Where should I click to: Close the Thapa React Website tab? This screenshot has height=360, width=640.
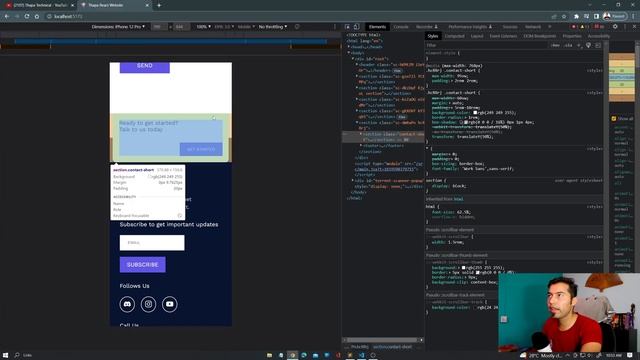pos(147,5)
